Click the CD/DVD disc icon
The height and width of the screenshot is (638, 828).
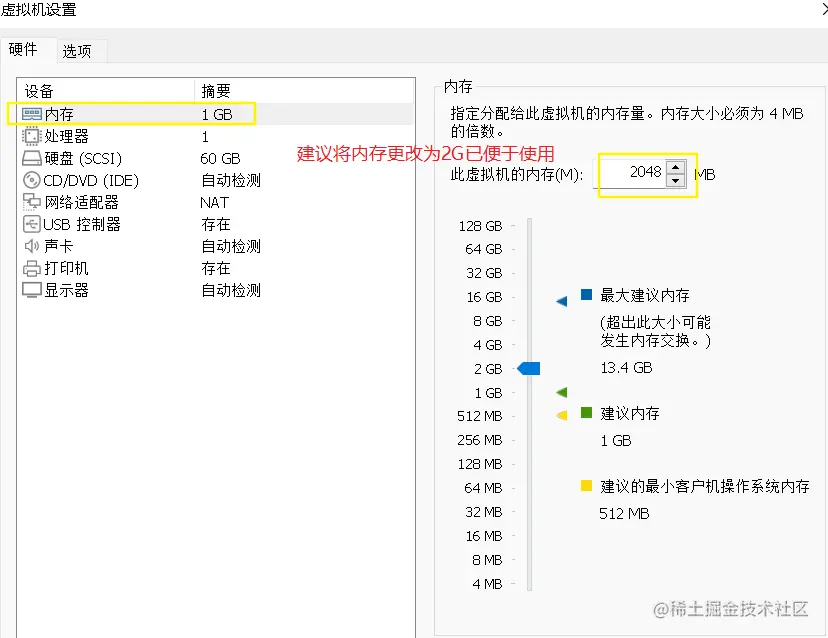tap(32, 180)
